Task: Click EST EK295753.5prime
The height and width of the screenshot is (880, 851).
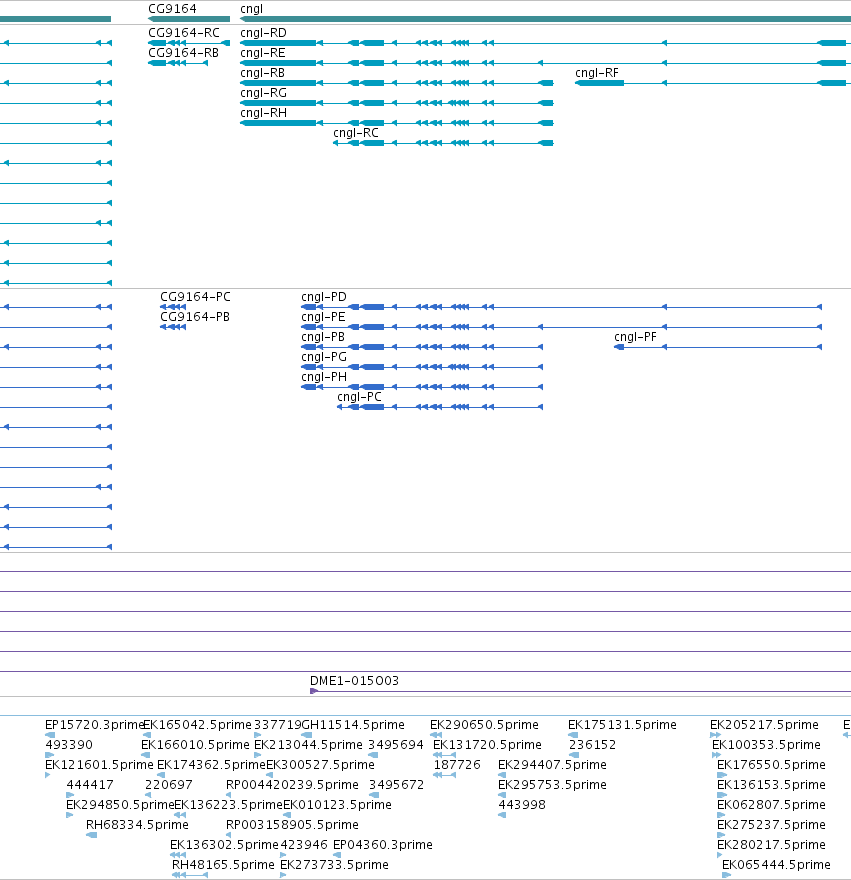Action: [552, 785]
